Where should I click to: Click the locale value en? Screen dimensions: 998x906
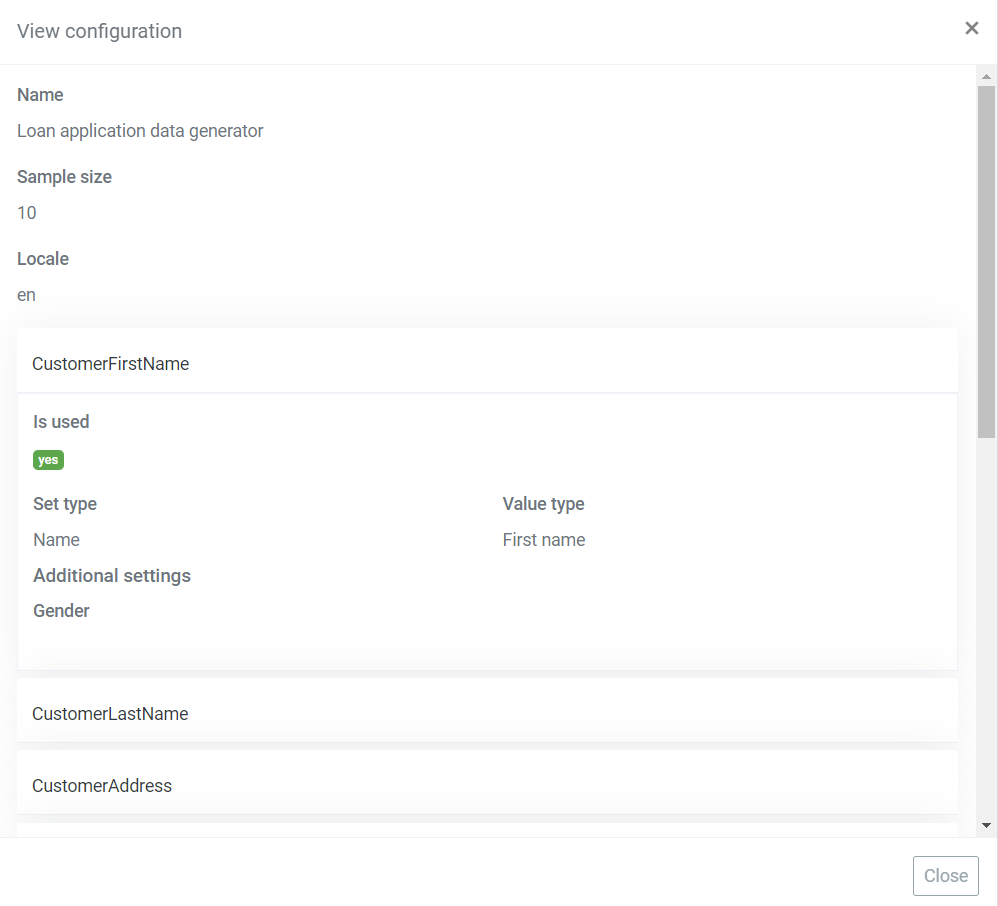point(26,295)
